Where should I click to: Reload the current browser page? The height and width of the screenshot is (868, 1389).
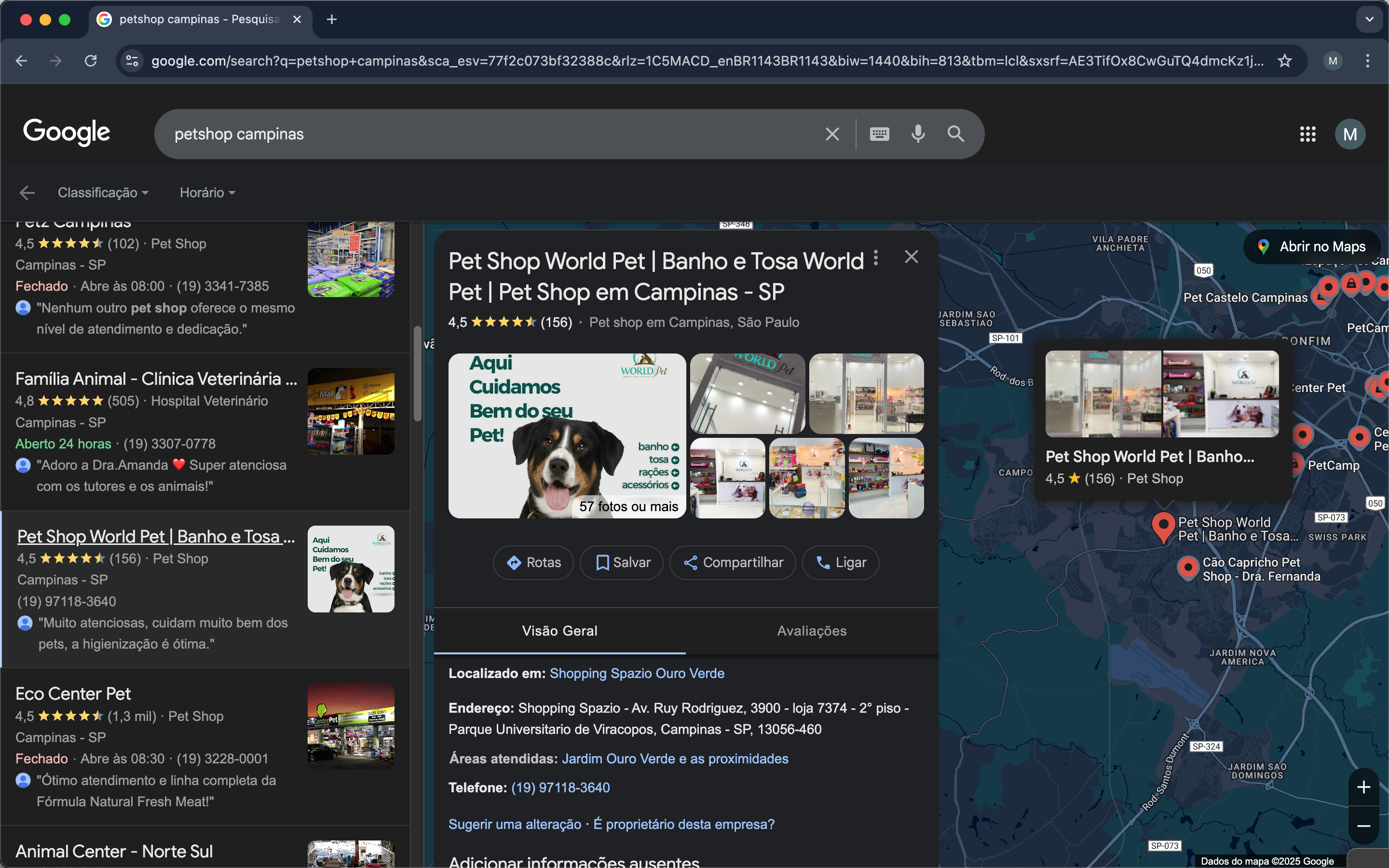pos(91,61)
